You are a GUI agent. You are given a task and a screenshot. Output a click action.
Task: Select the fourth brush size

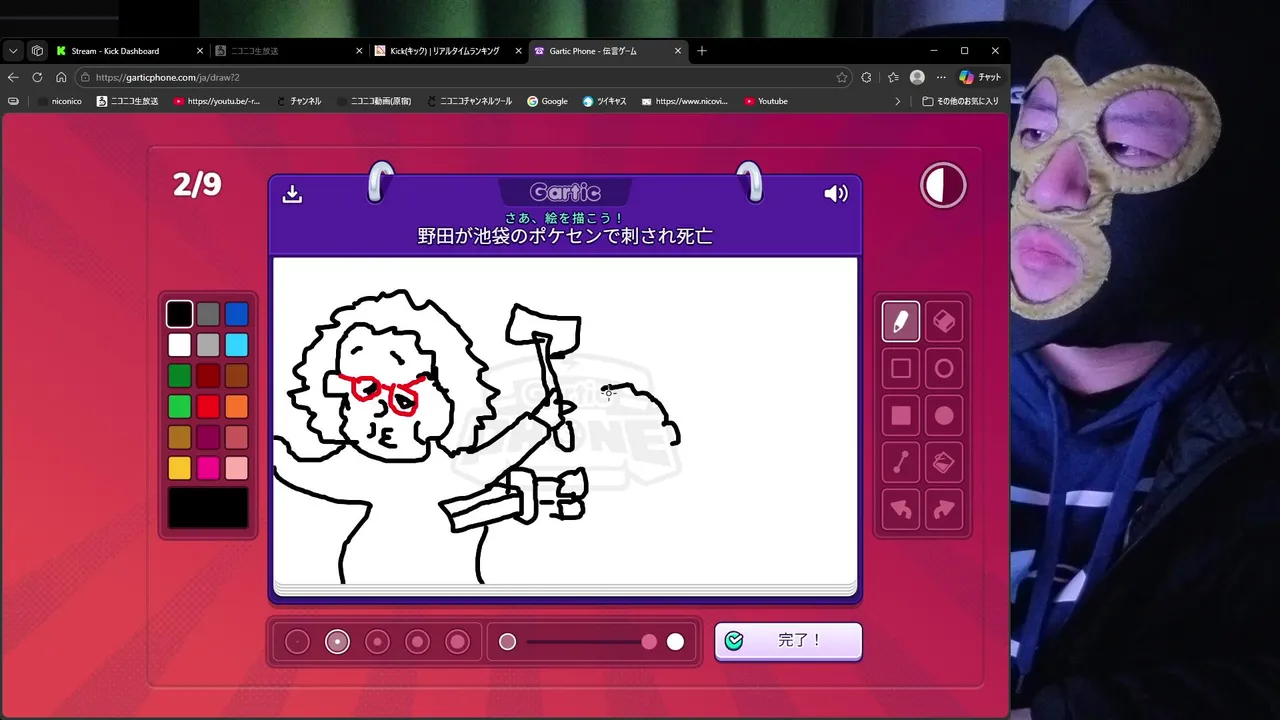point(417,642)
